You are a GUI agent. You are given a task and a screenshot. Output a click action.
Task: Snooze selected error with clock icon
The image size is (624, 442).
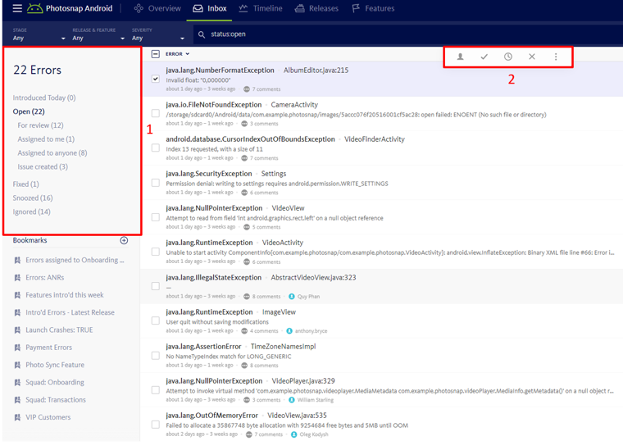508,56
